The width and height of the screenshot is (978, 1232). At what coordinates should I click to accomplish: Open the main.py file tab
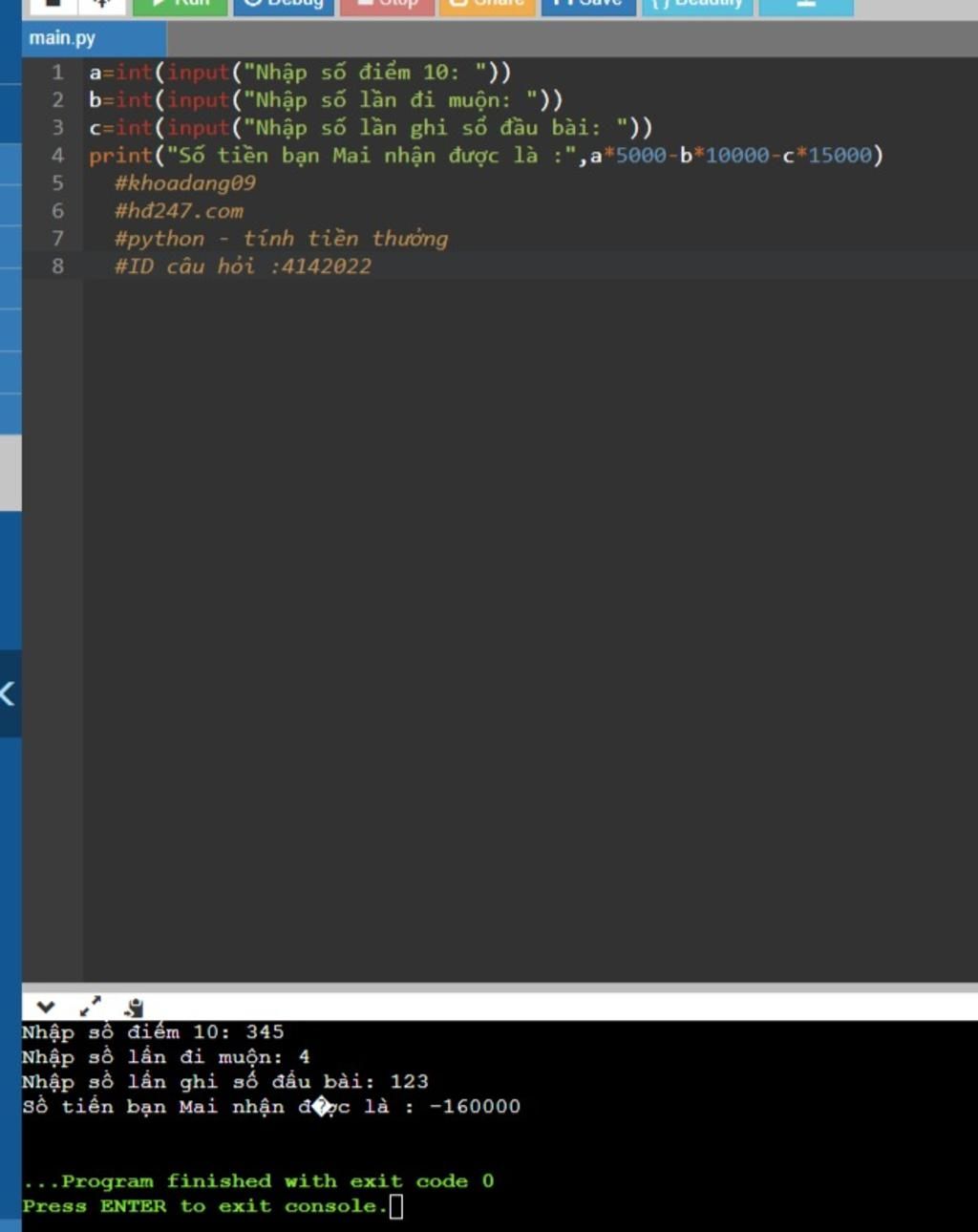point(94,38)
